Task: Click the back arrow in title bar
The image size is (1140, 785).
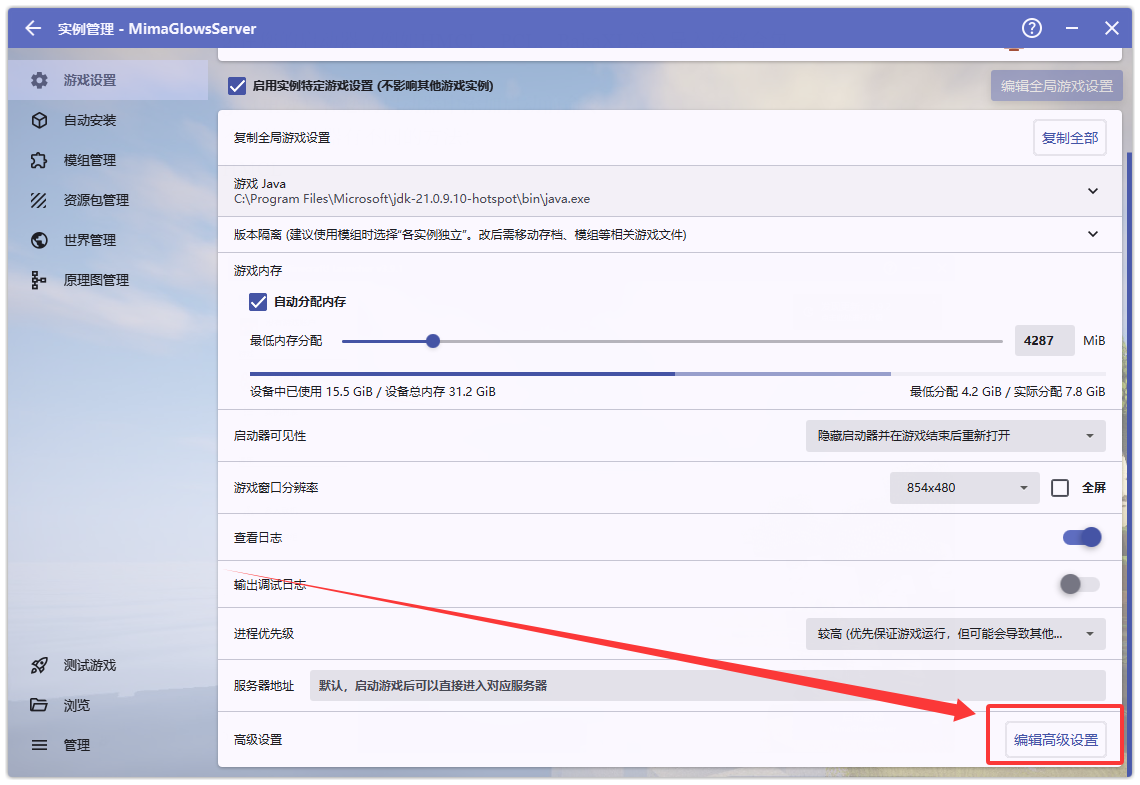Action: pyautogui.click(x=33, y=28)
